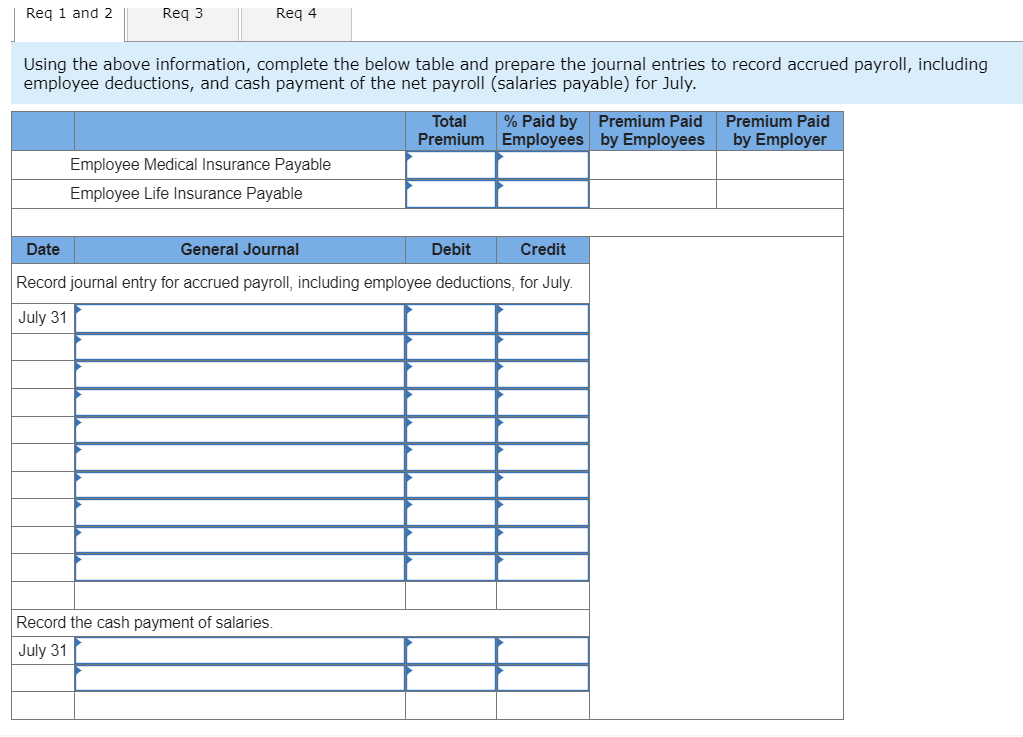
Task: Click the Debit cell in first July 31 payroll row
Action: pos(451,318)
